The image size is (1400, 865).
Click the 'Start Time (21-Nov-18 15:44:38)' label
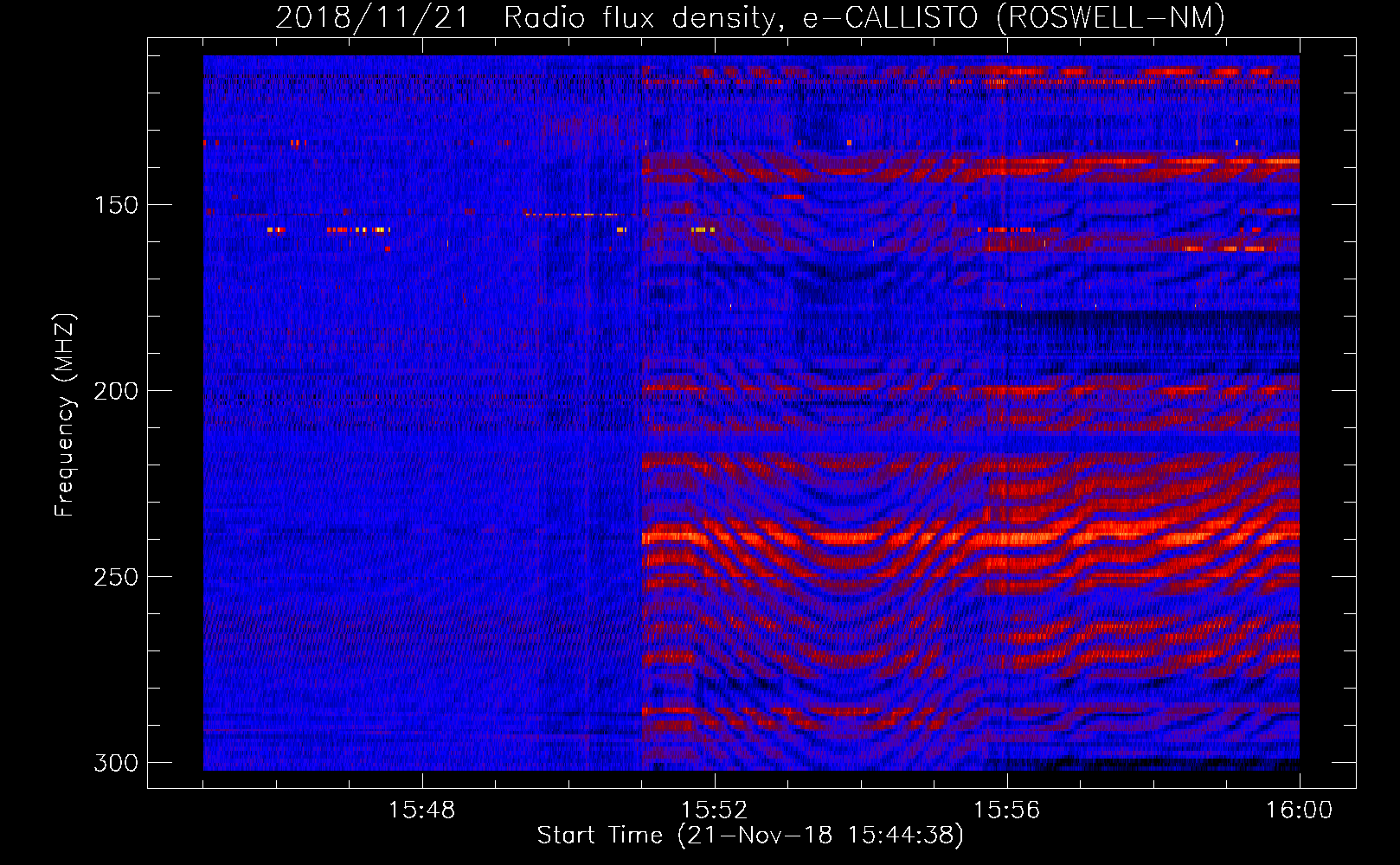point(750,836)
